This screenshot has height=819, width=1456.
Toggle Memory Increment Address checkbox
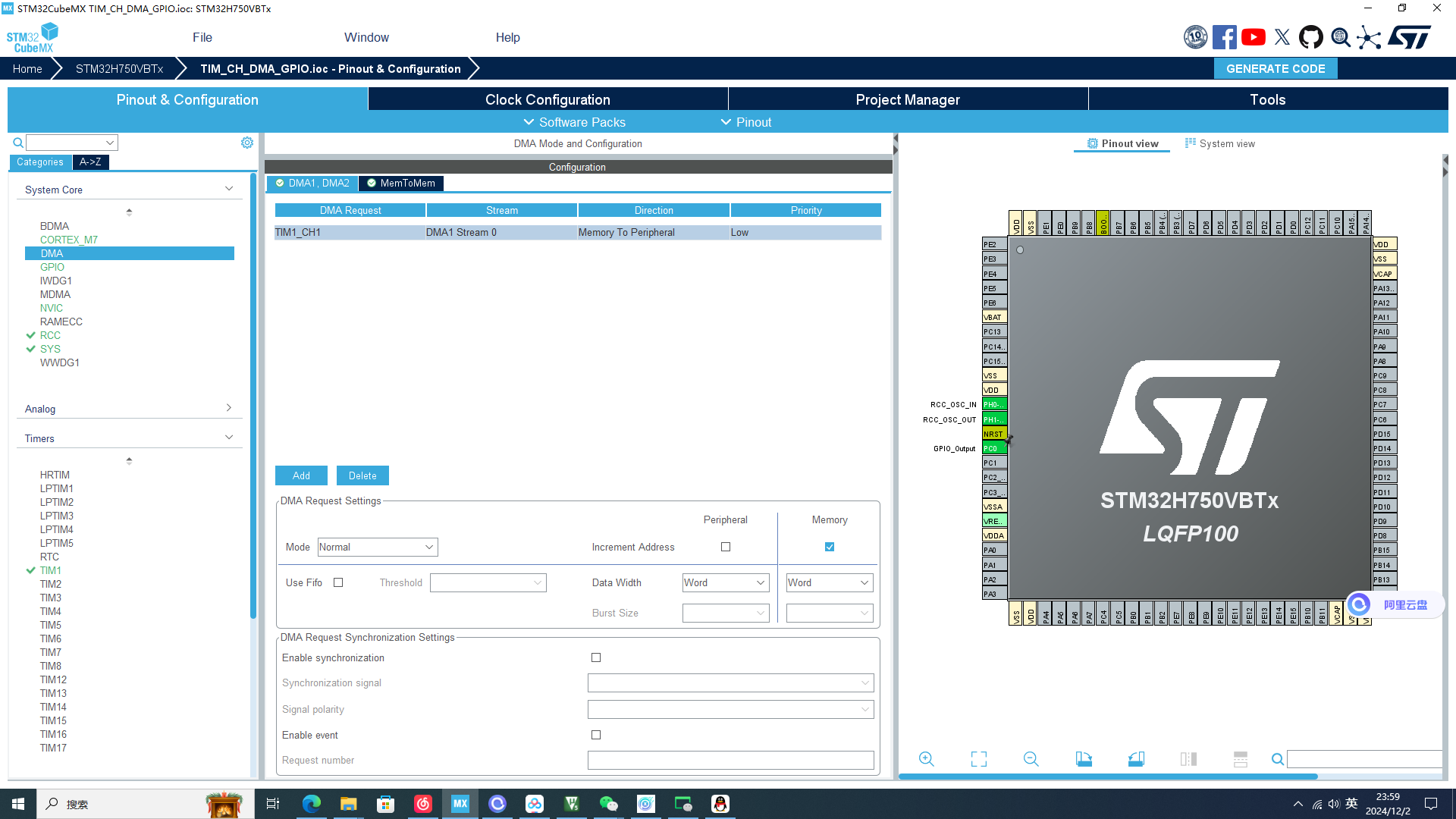coord(830,547)
